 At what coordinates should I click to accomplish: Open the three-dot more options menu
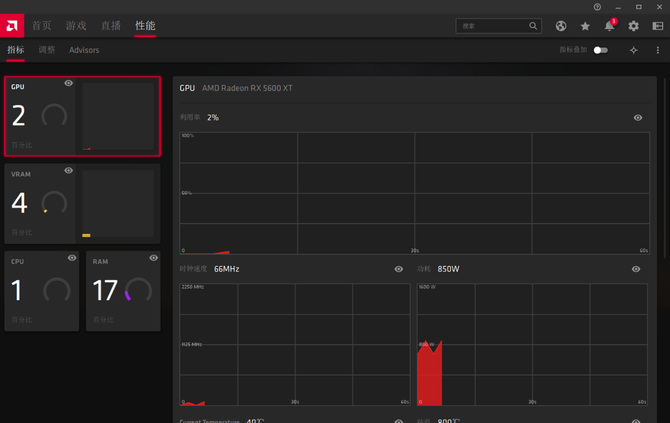tap(657, 50)
